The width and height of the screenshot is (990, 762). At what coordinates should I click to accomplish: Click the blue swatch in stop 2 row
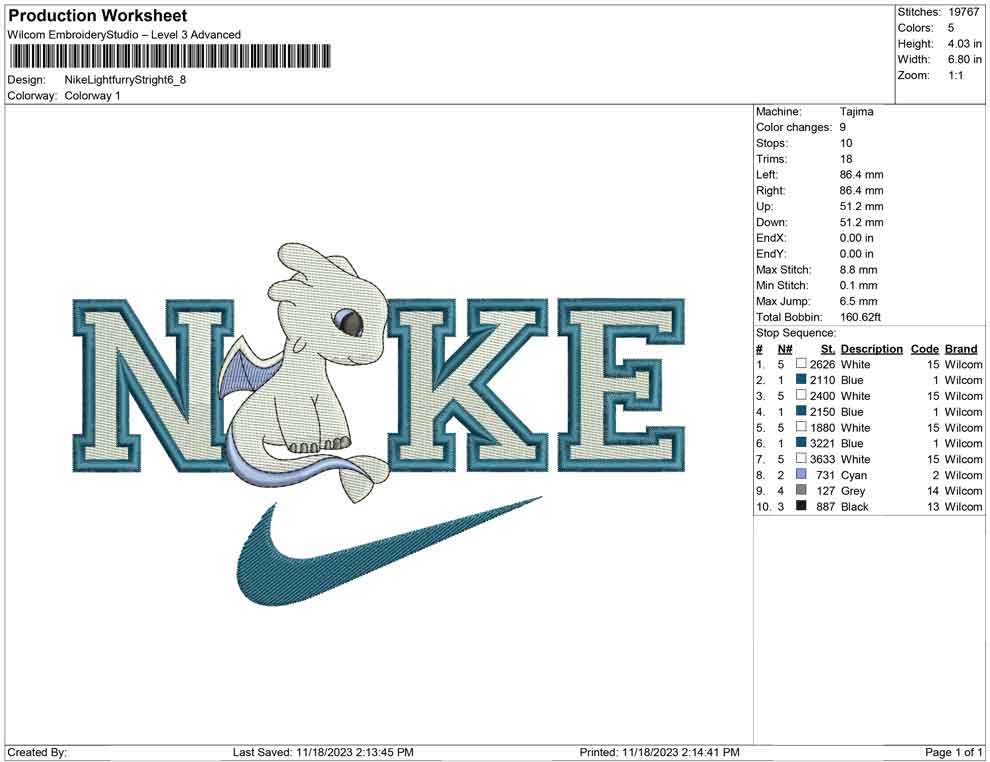click(x=801, y=380)
